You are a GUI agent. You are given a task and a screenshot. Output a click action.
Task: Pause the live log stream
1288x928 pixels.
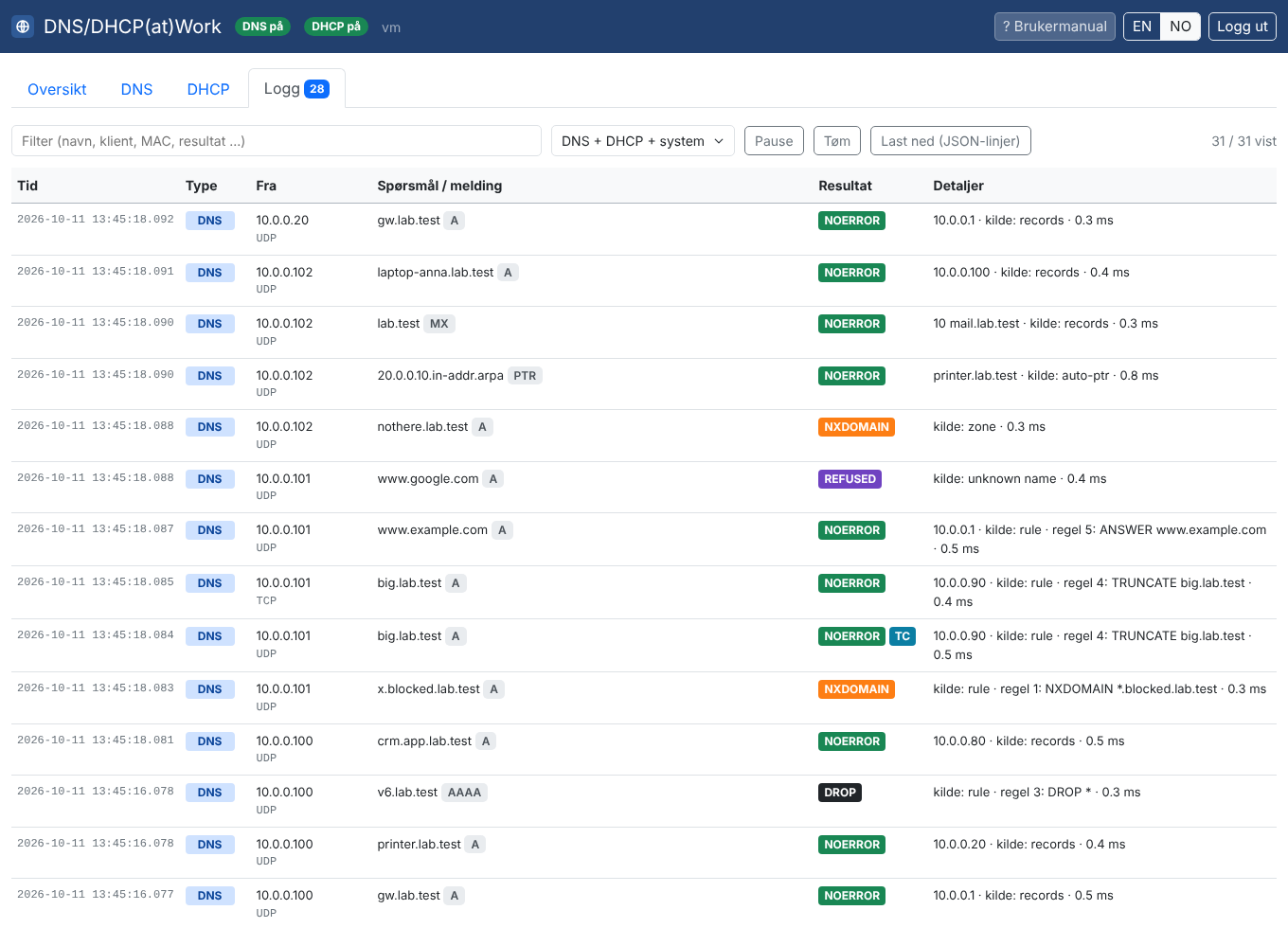774,141
